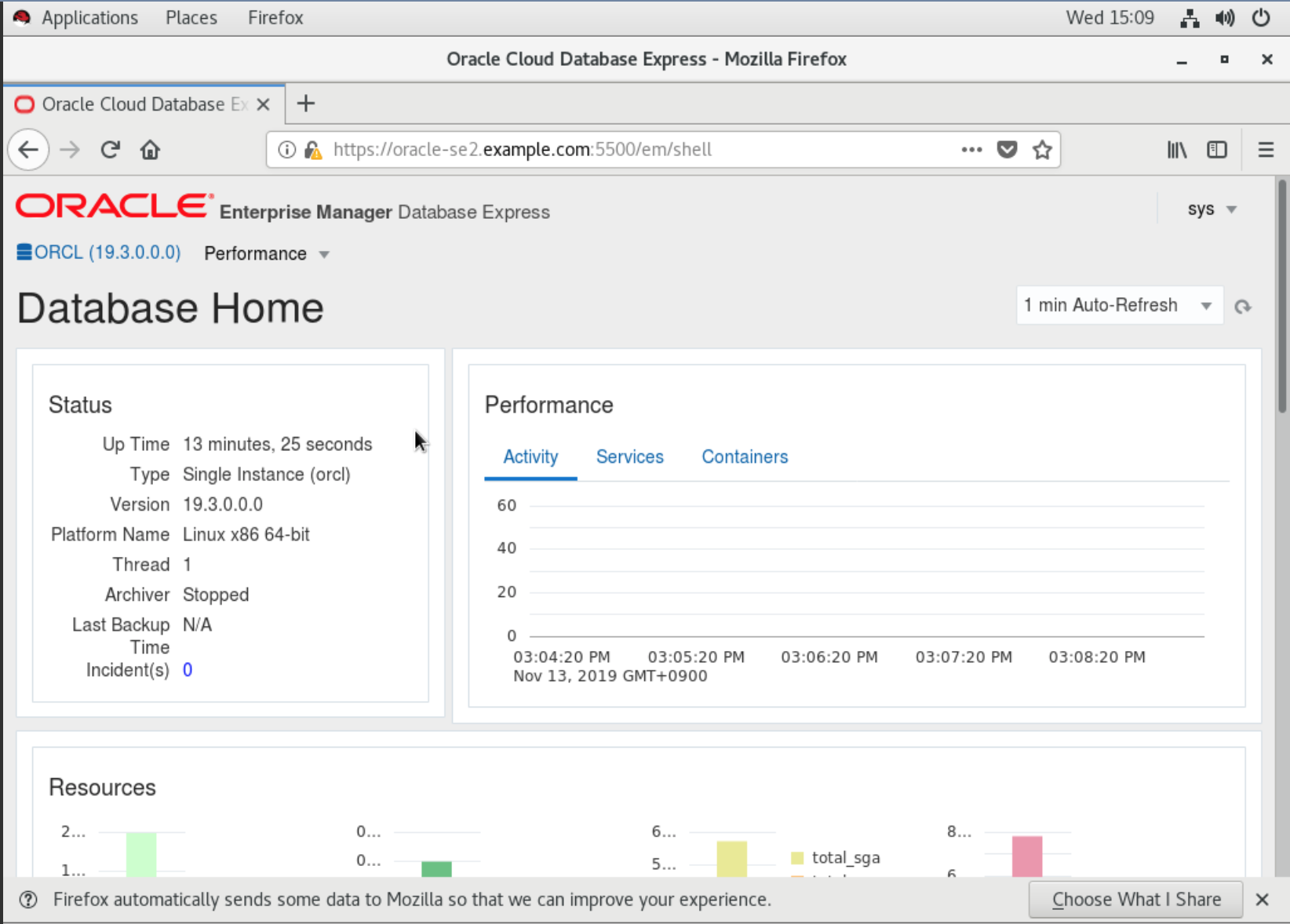
Task: Click the Platform Name value Linux x86 64-bit
Action: (x=246, y=534)
